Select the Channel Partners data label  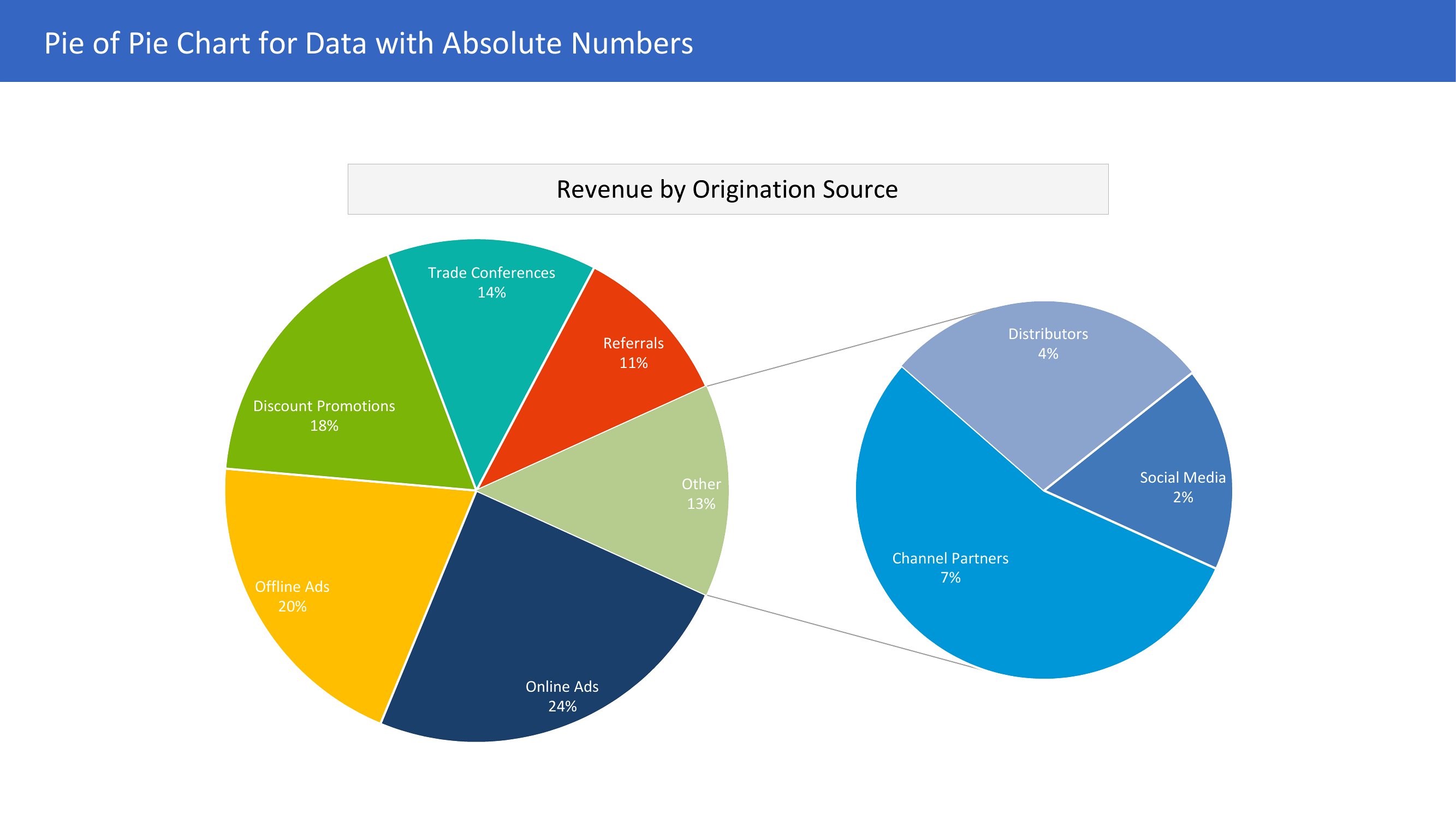coord(950,567)
